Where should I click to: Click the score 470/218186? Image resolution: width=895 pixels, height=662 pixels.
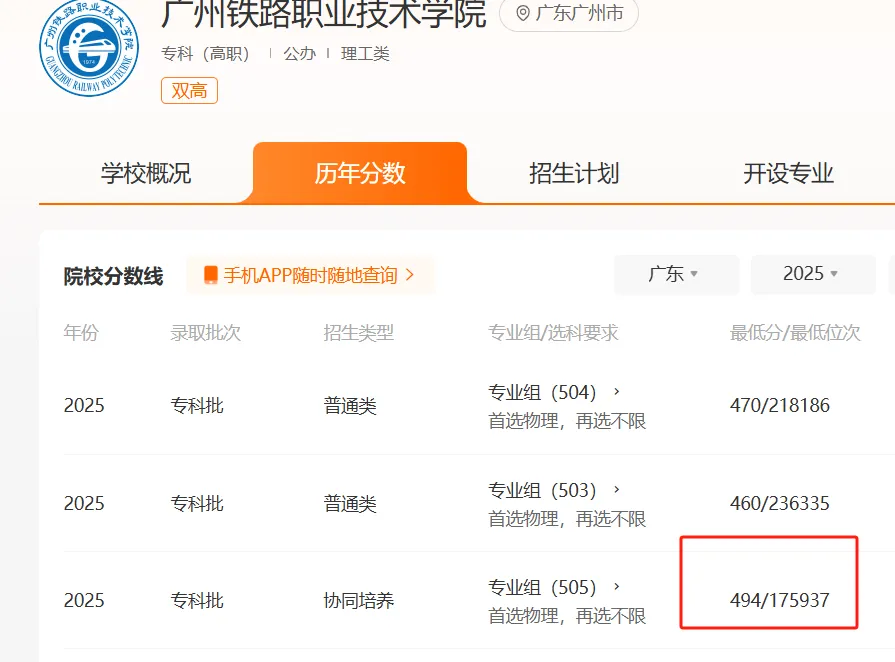coord(780,405)
